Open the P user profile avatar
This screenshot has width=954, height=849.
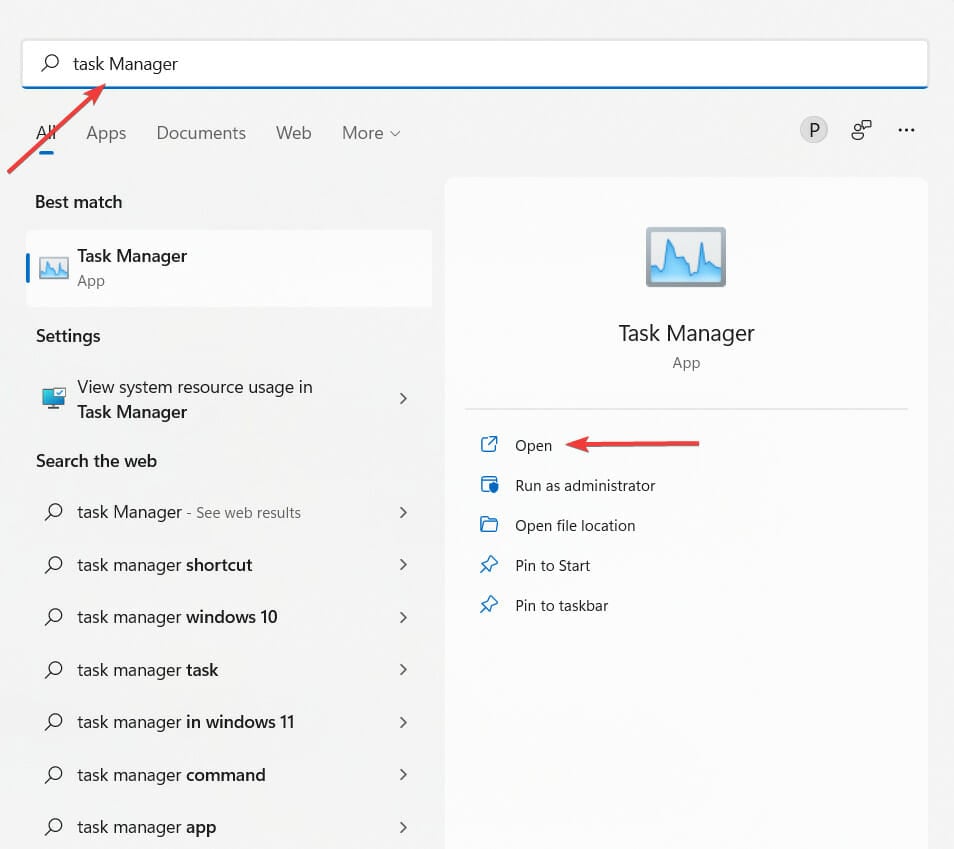point(814,130)
